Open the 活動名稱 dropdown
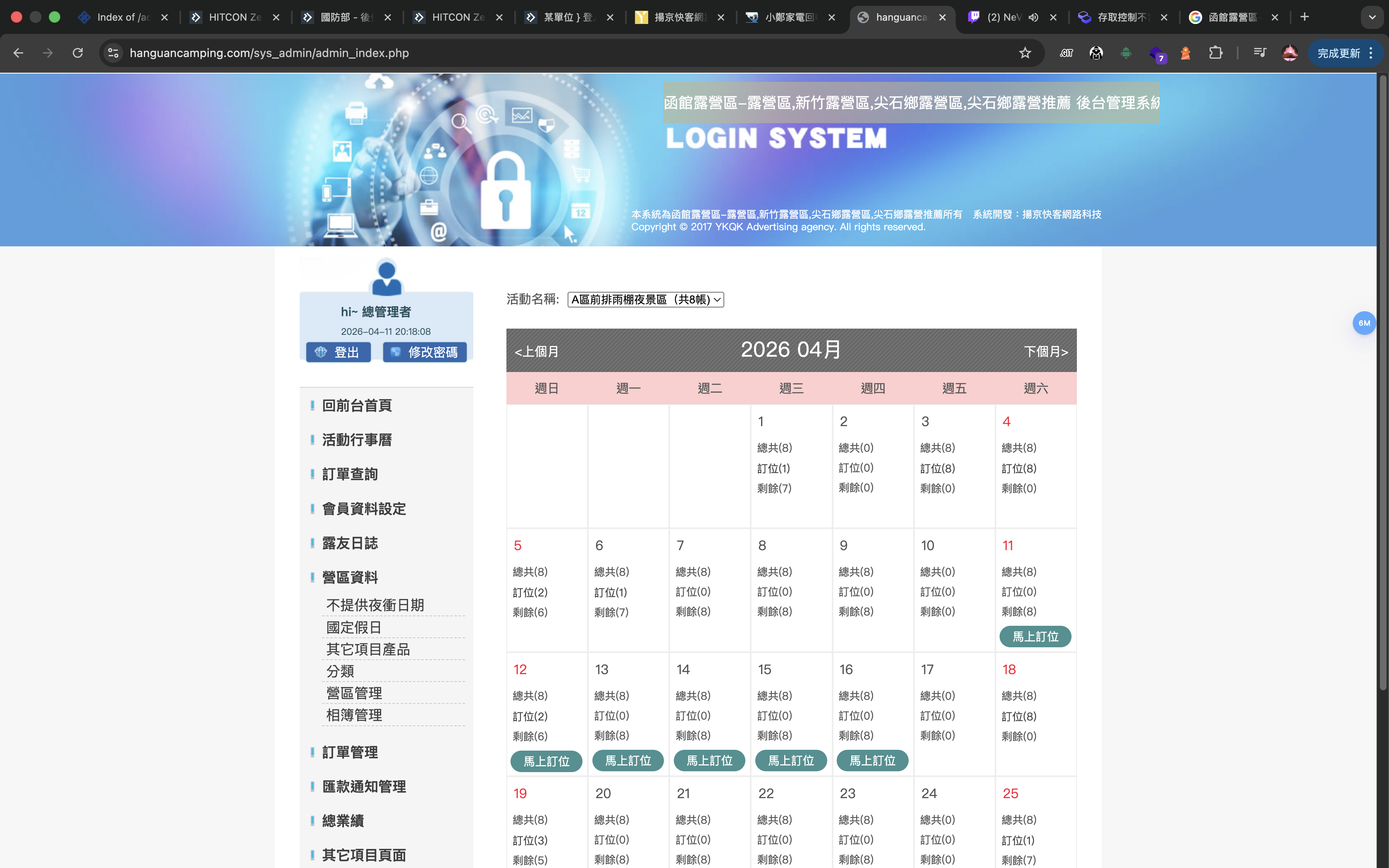 [646, 300]
